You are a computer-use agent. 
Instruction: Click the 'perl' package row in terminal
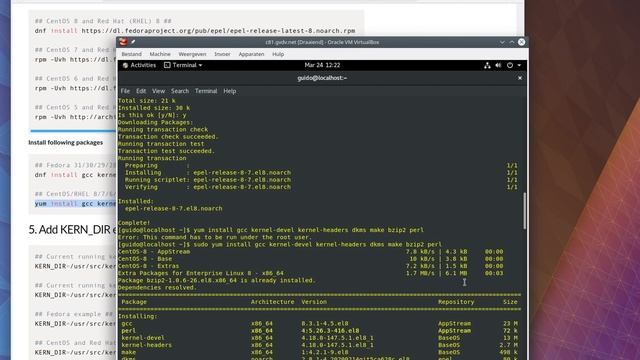click(x=319, y=331)
